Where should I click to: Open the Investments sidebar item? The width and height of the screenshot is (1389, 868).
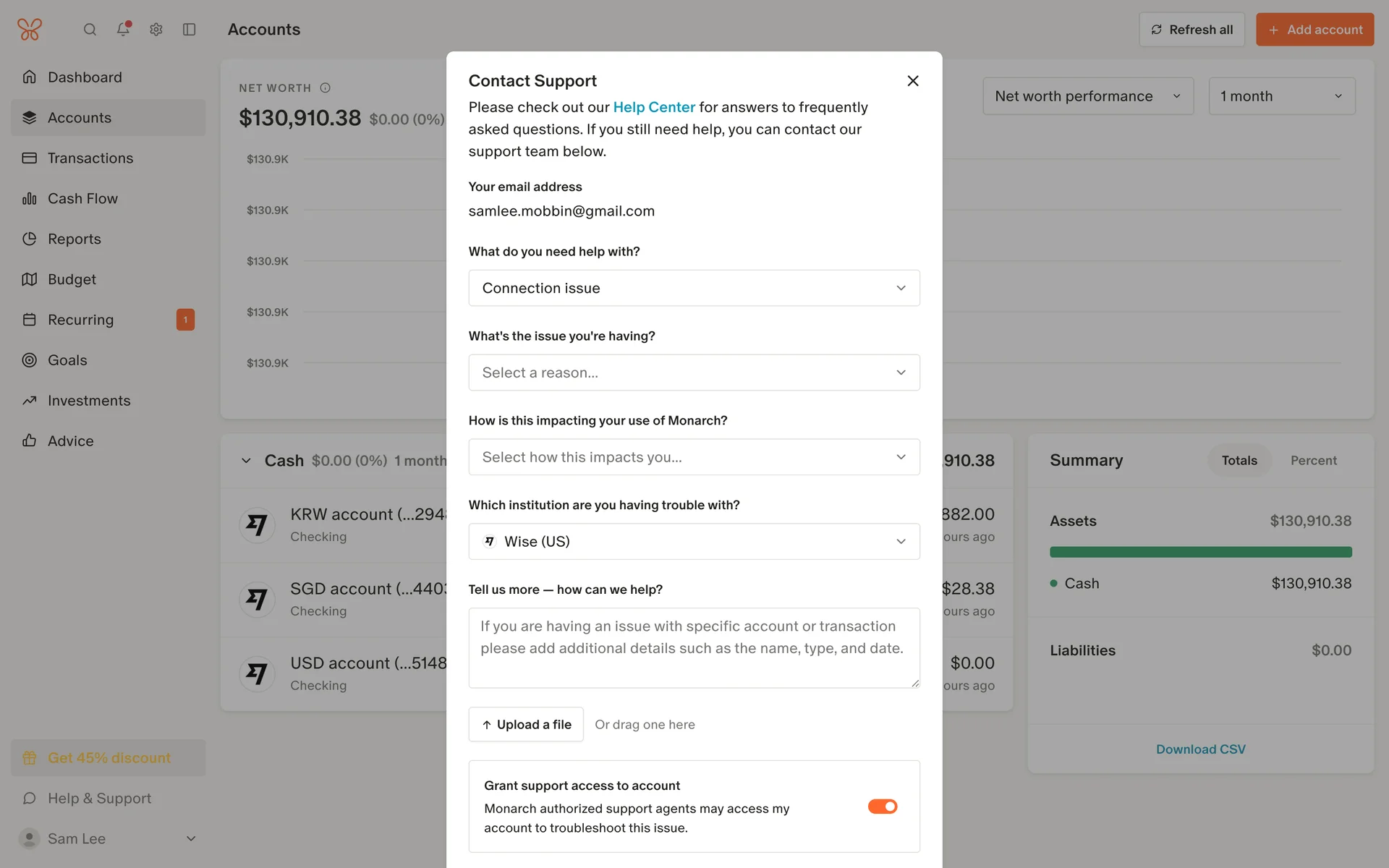pos(89,401)
